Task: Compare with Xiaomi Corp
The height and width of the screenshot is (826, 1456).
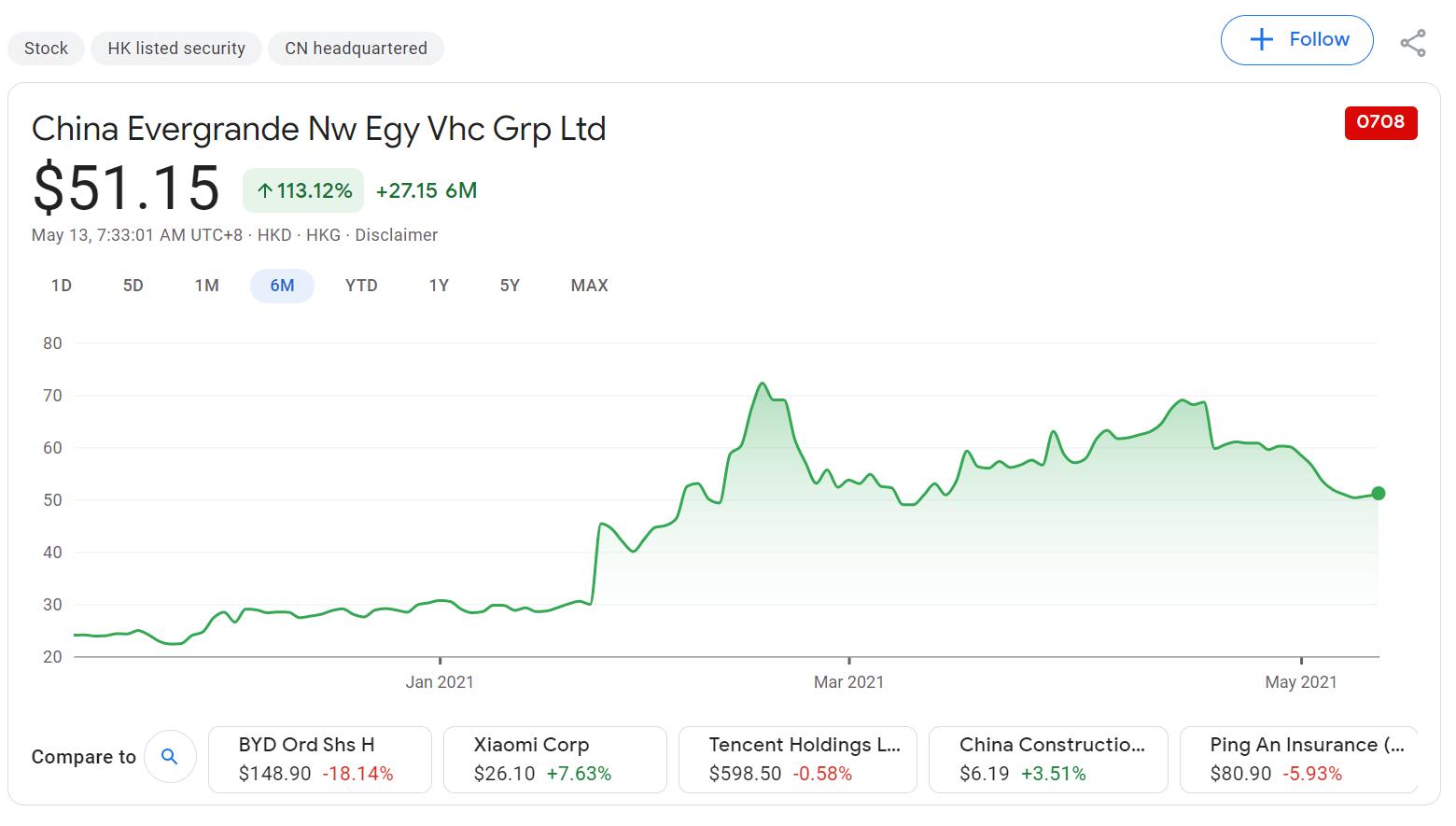Action: [554, 759]
